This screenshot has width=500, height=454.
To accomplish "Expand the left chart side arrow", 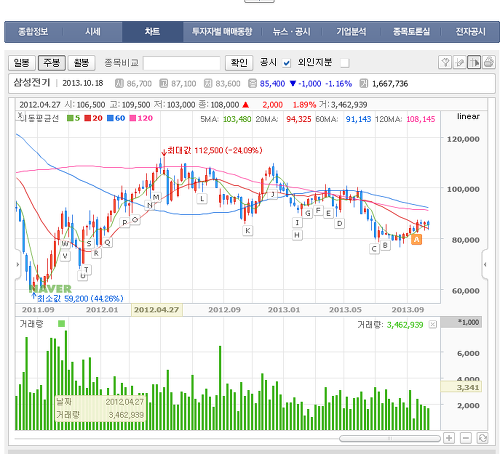I will coord(18,265).
